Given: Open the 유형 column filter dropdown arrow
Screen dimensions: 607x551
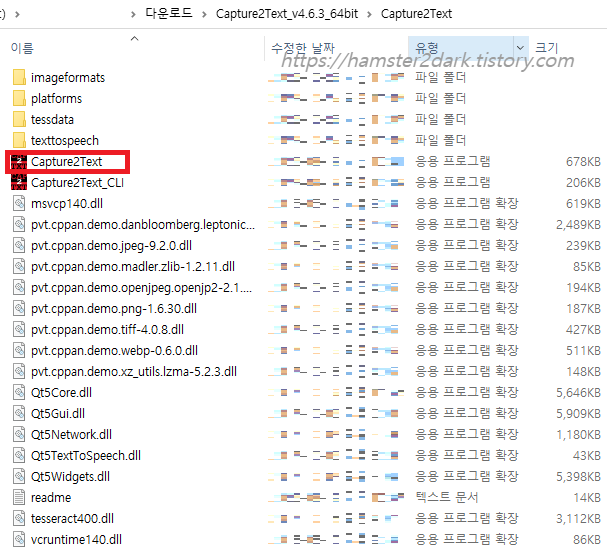Looking at the screenshot, I should [521, 48].
